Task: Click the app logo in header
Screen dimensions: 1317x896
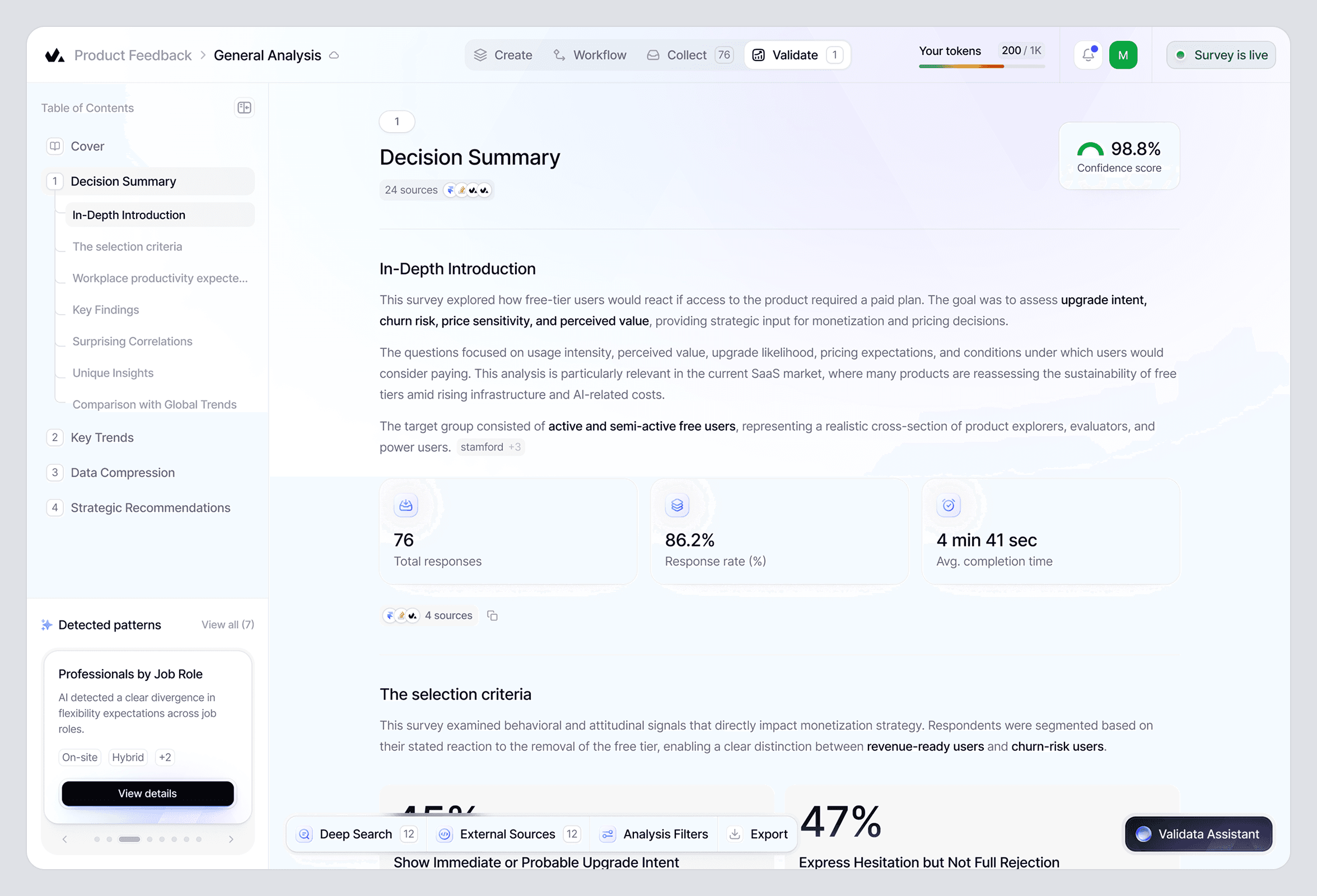Action: (x=54, y=55)
